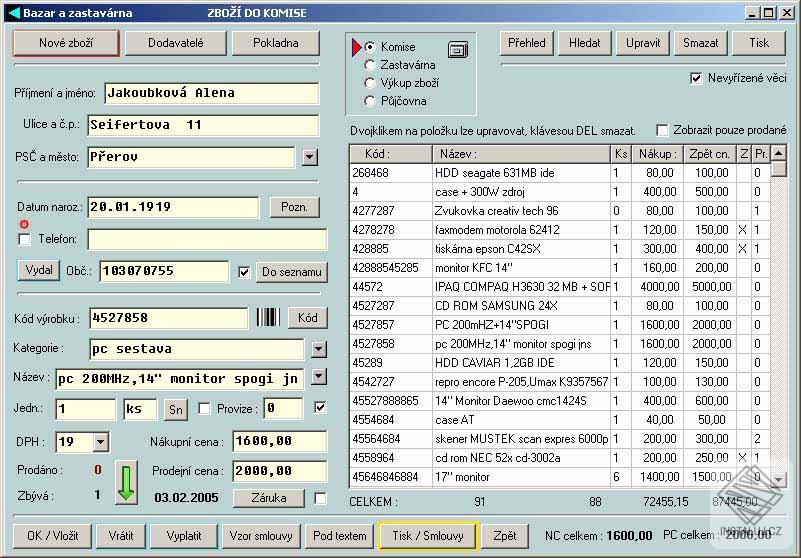801x558 pixels.
Task: Click the barcode icon beside product code
Action: 267,318
